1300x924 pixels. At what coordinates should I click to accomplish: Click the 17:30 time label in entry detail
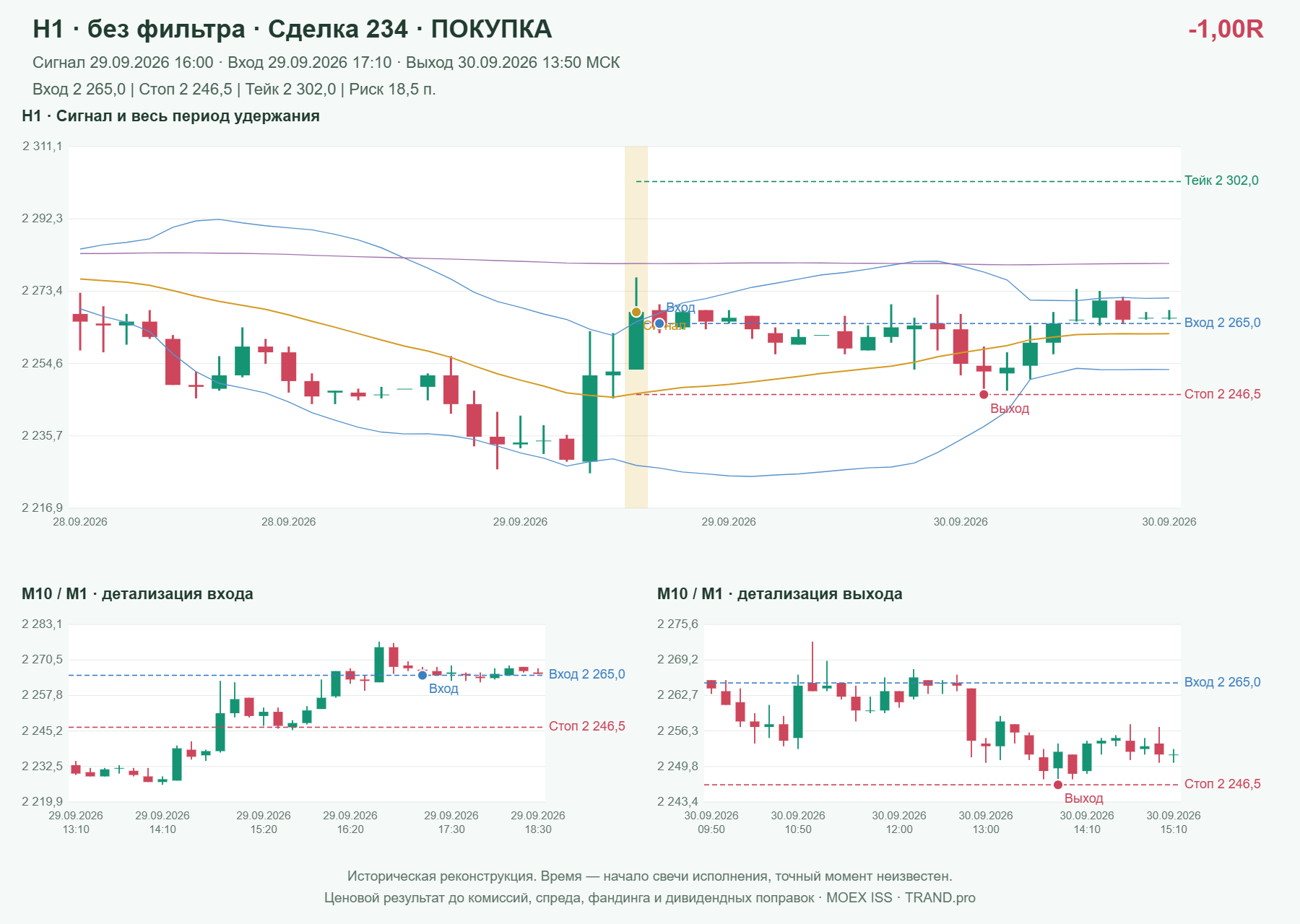(x=451, y=829)
